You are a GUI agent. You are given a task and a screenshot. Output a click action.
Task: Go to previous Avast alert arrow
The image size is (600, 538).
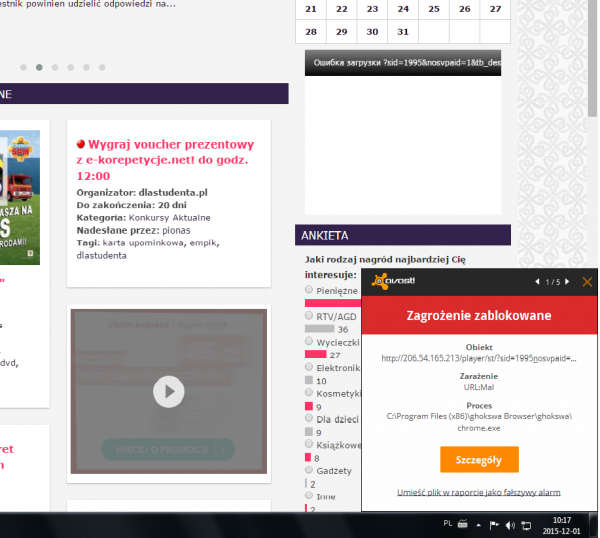[x=538, y=282]
